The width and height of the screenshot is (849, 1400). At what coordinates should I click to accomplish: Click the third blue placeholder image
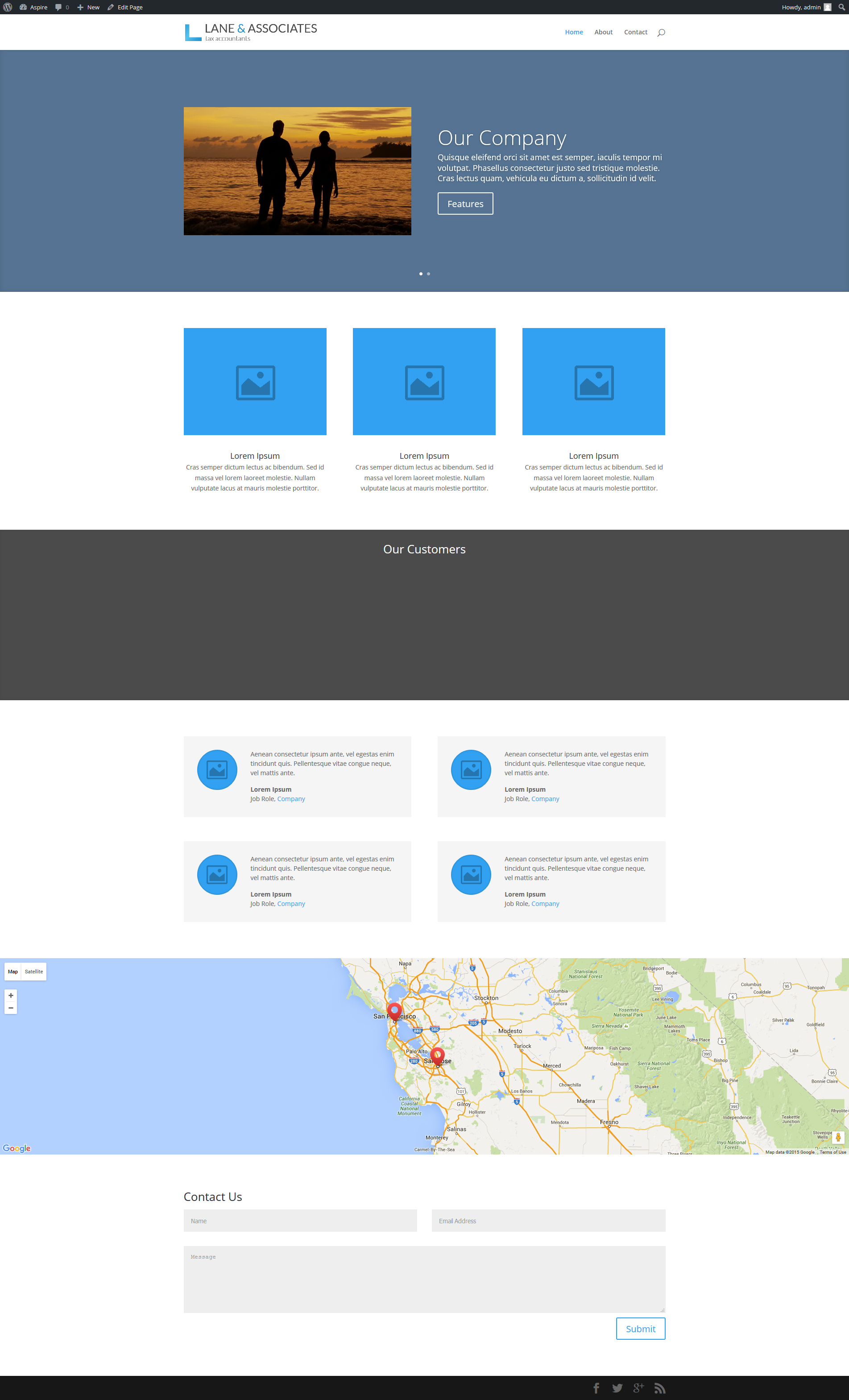click(x=593, y=381)
